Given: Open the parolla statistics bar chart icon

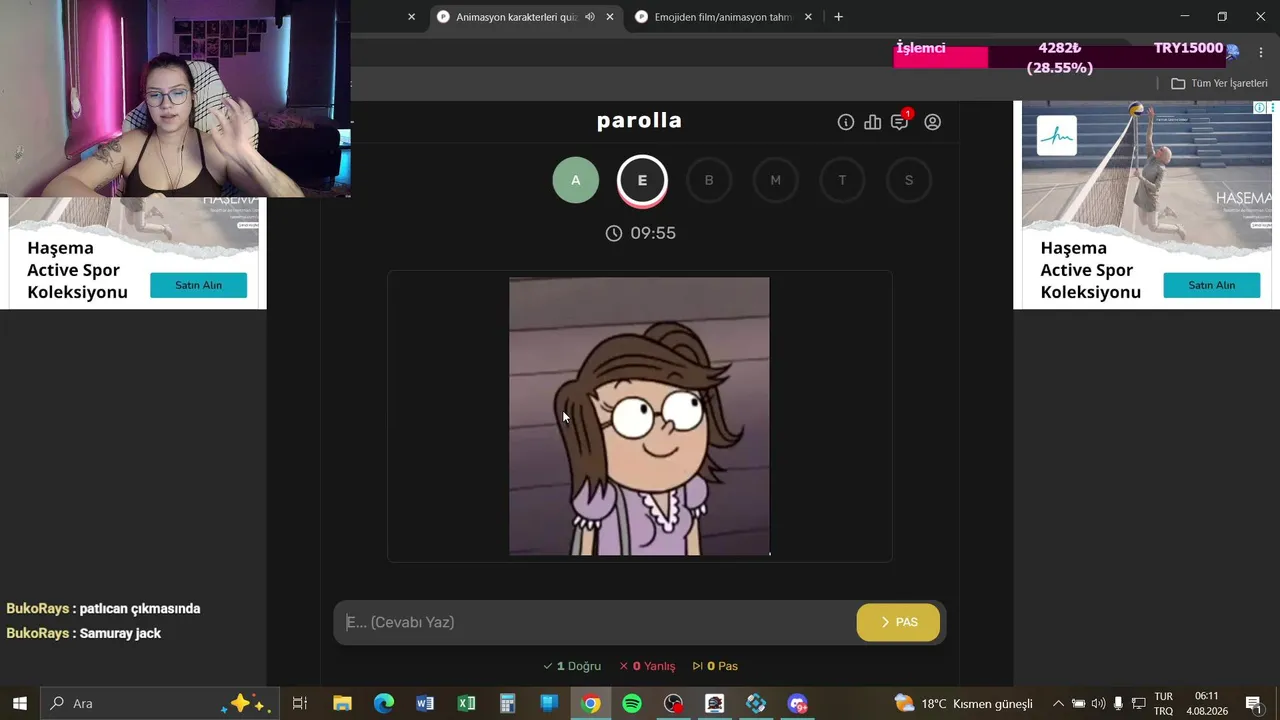Looking at the screenshot, I should coord(873,122).
